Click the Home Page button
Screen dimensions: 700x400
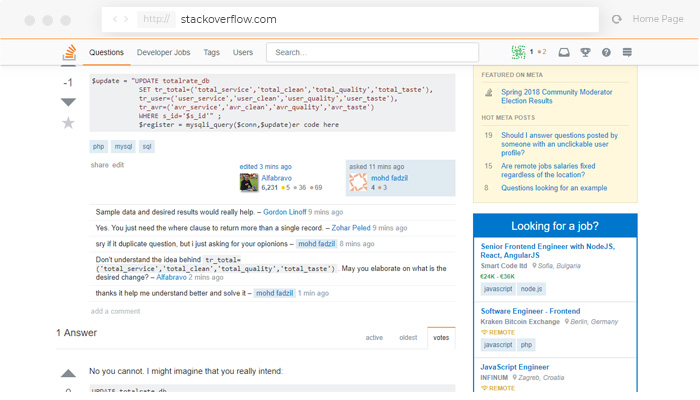658,19
